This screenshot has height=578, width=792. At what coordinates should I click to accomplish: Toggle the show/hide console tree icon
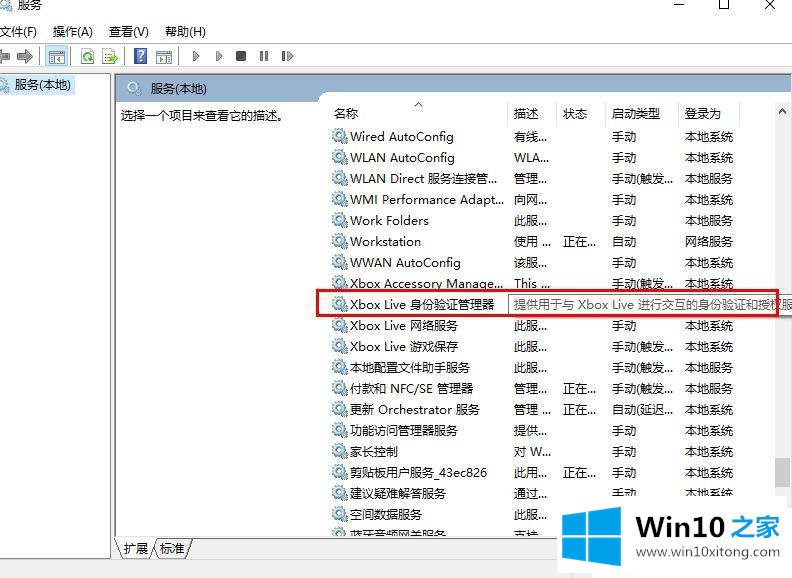[x=57, y=56]
